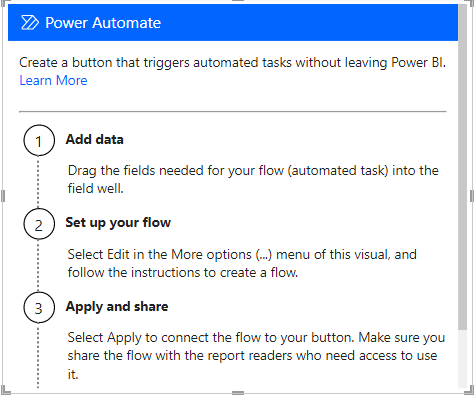Click the 'Create a button that triggers' intro text
The height and width of the screenshot is (400, 476).
coord(232,63)
